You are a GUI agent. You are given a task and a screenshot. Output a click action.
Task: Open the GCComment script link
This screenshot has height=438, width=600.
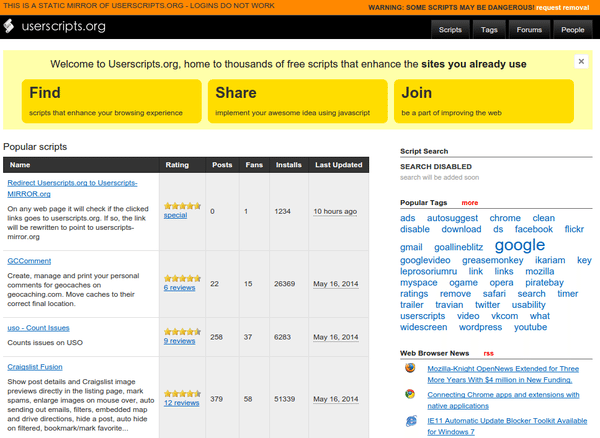tap(29, 261)
